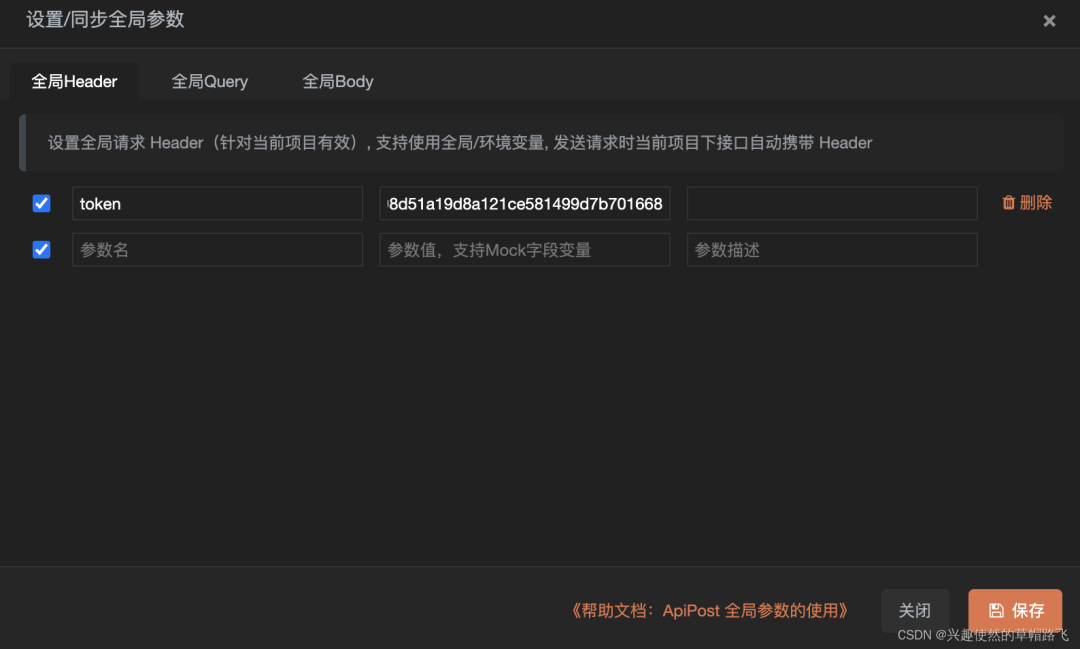This screenshot has height=649, width=1080.
Task: Select the 全局Header tab
Action: click(x=73, y=81)
